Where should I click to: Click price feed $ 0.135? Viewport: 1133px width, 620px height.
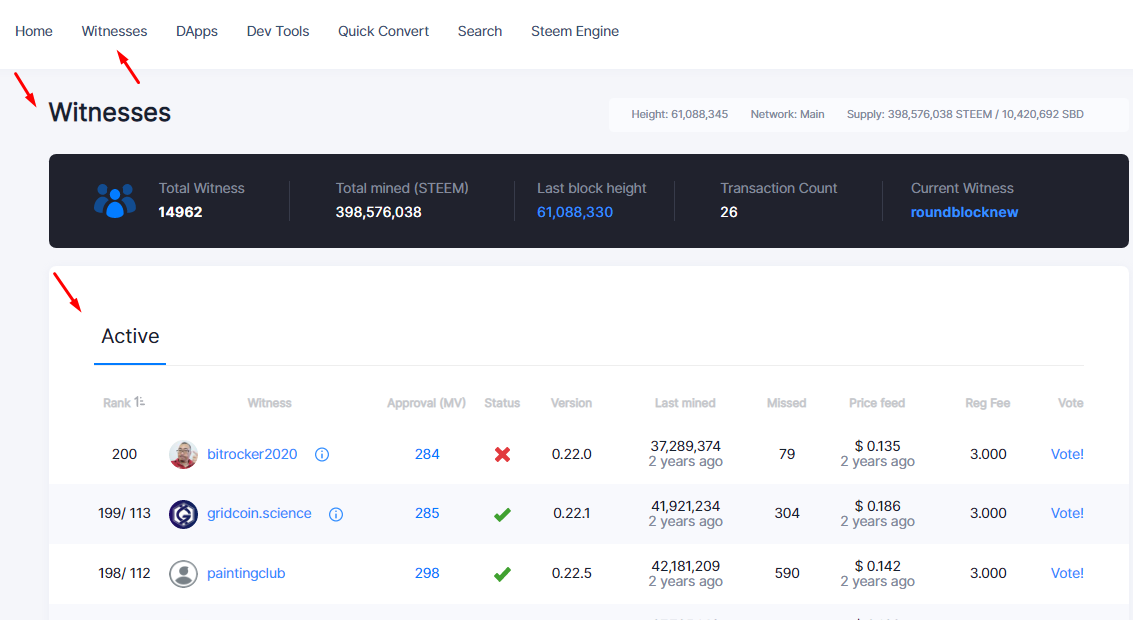[877, 446]
